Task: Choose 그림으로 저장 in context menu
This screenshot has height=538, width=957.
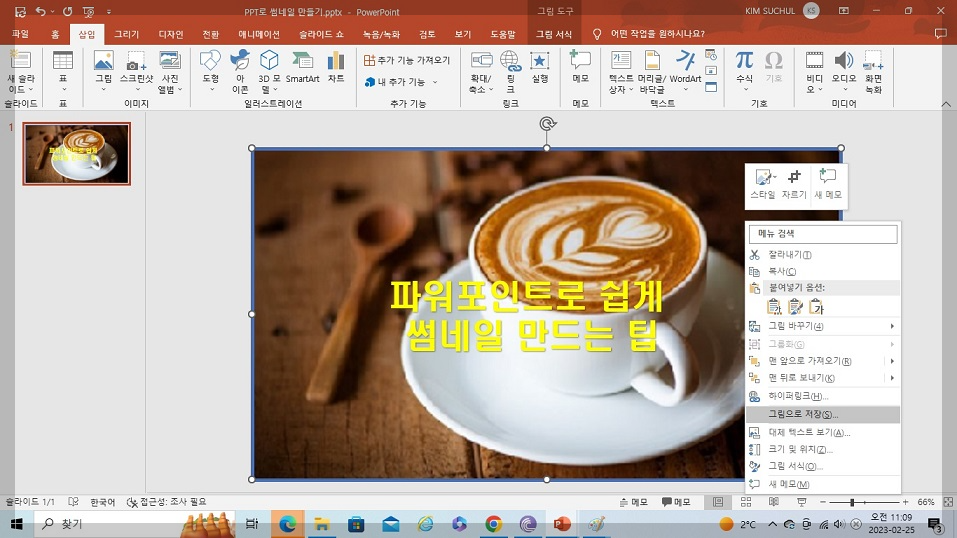Action: 823,414
